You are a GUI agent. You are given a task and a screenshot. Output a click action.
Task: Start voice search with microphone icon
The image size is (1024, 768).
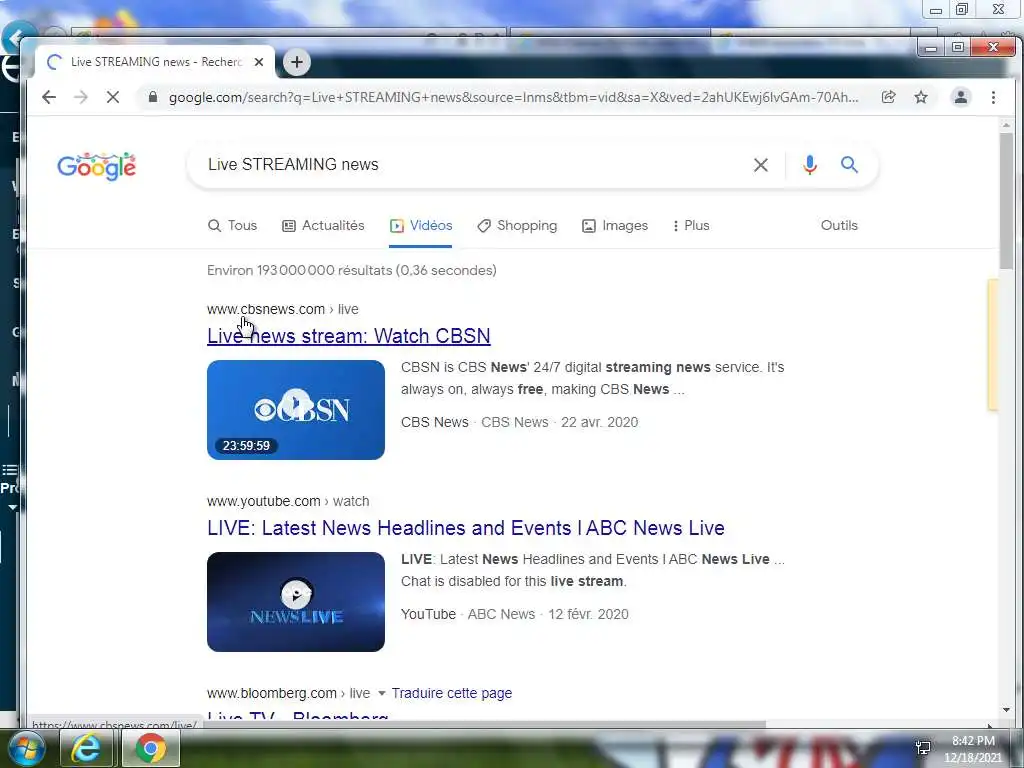tap(810, 165)
